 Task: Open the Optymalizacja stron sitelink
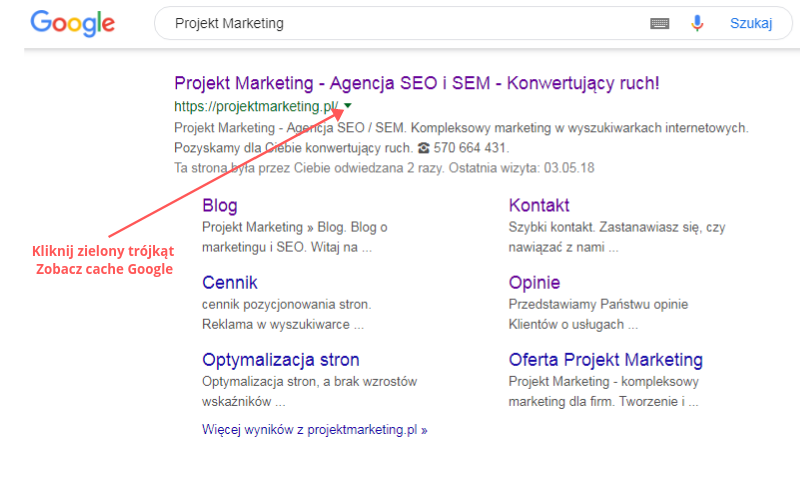click(x=281, y=360)
